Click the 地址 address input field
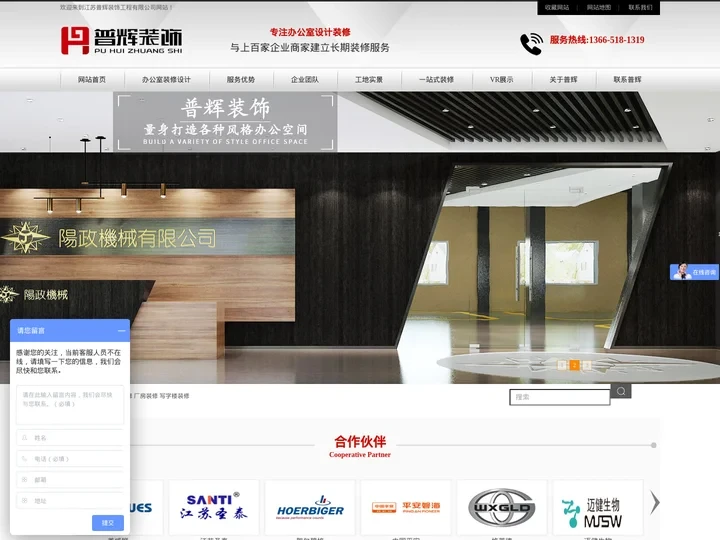This screenshot has width=720, height=540. coord(70,501)
